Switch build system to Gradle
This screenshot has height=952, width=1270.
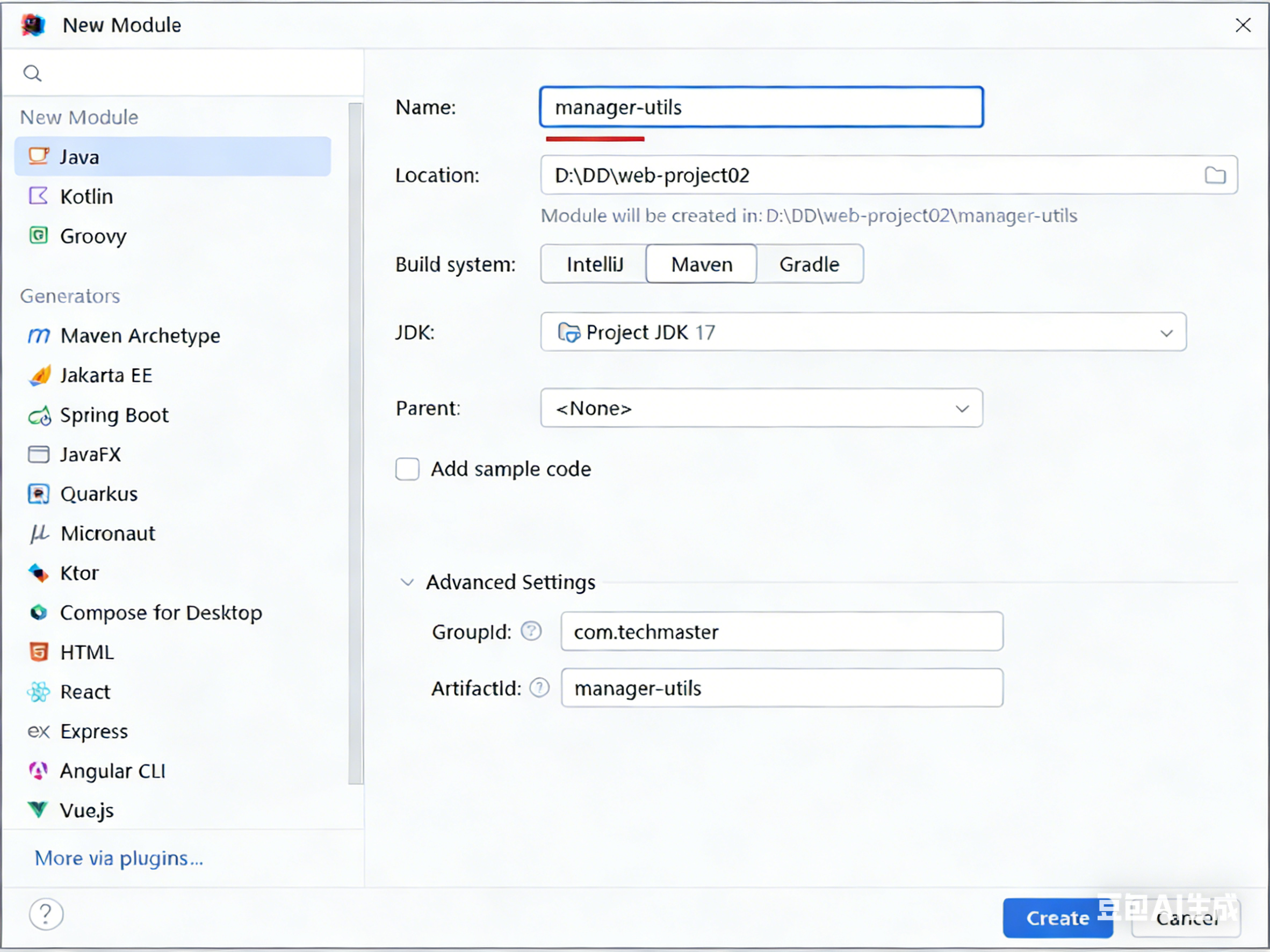[809, 264]
